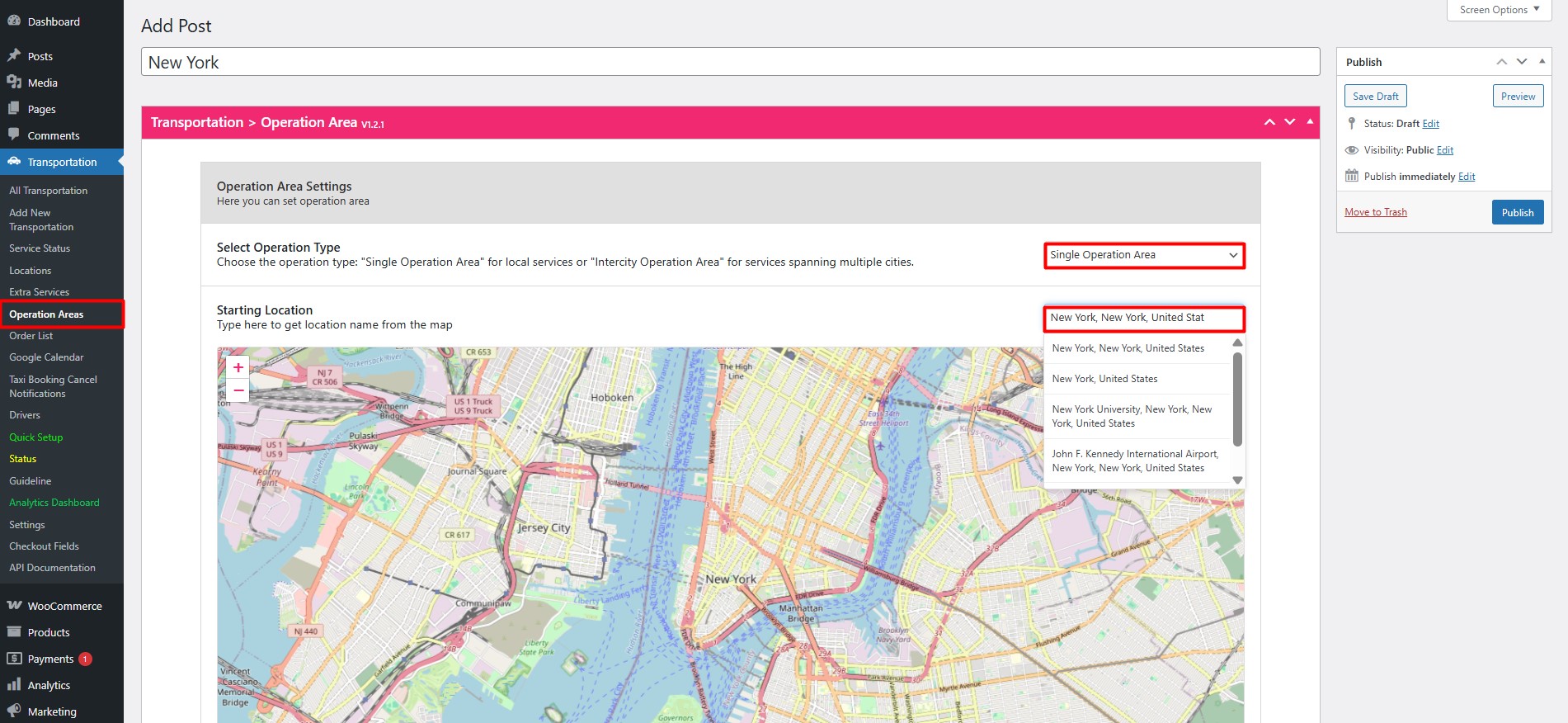Open Order List in the sidebar
Screen dimensions: 1568x723
(x=31, y=336)
